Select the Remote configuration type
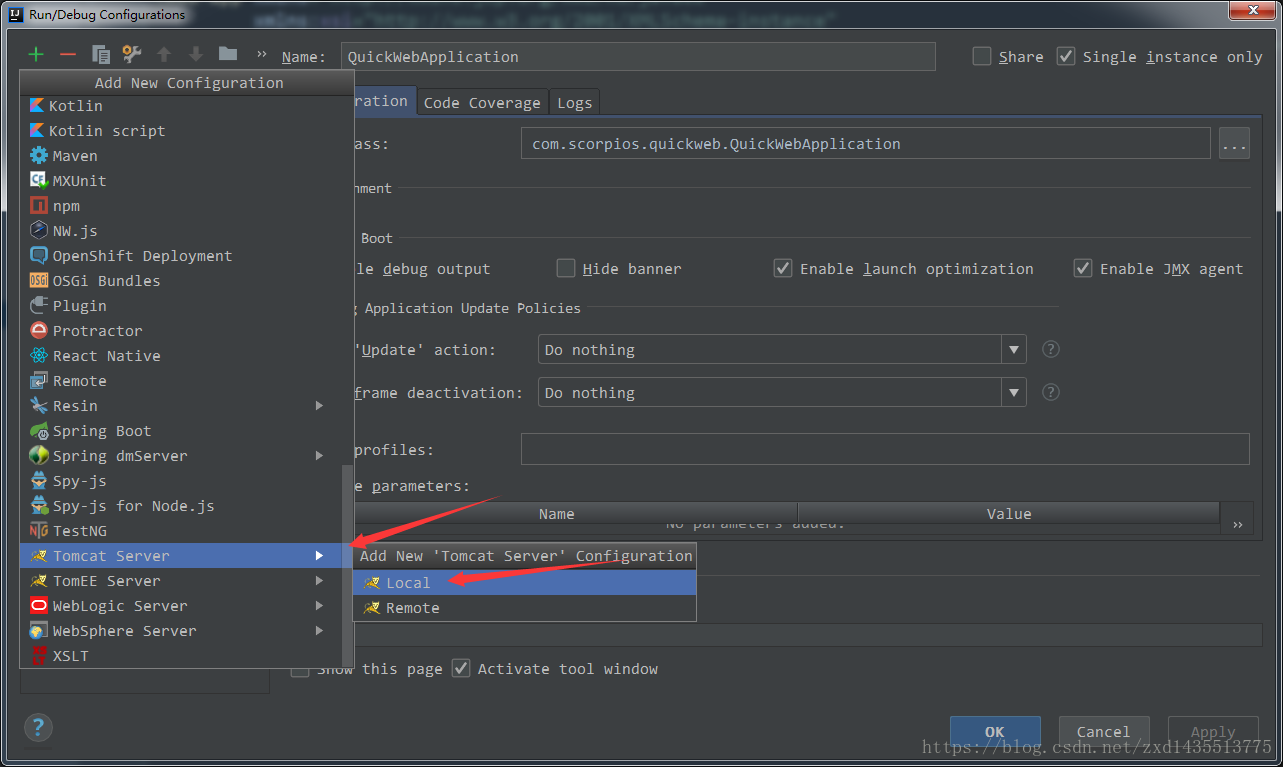Screen dimensions: 1283x767 181,380
